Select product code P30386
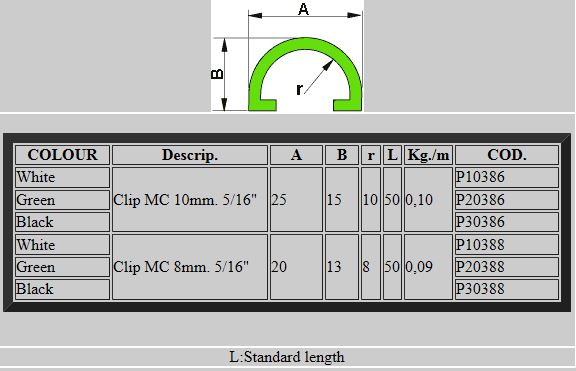This screenshot has height=371, width=576. (480, 222)
